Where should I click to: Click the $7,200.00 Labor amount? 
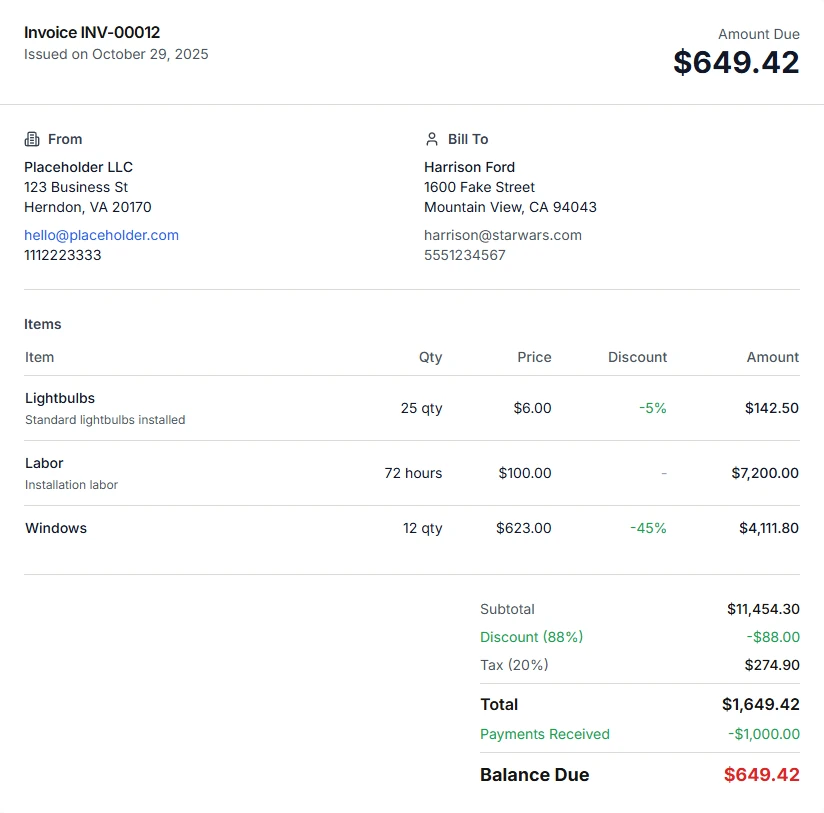pyautogui.click(x=765, y=473)
